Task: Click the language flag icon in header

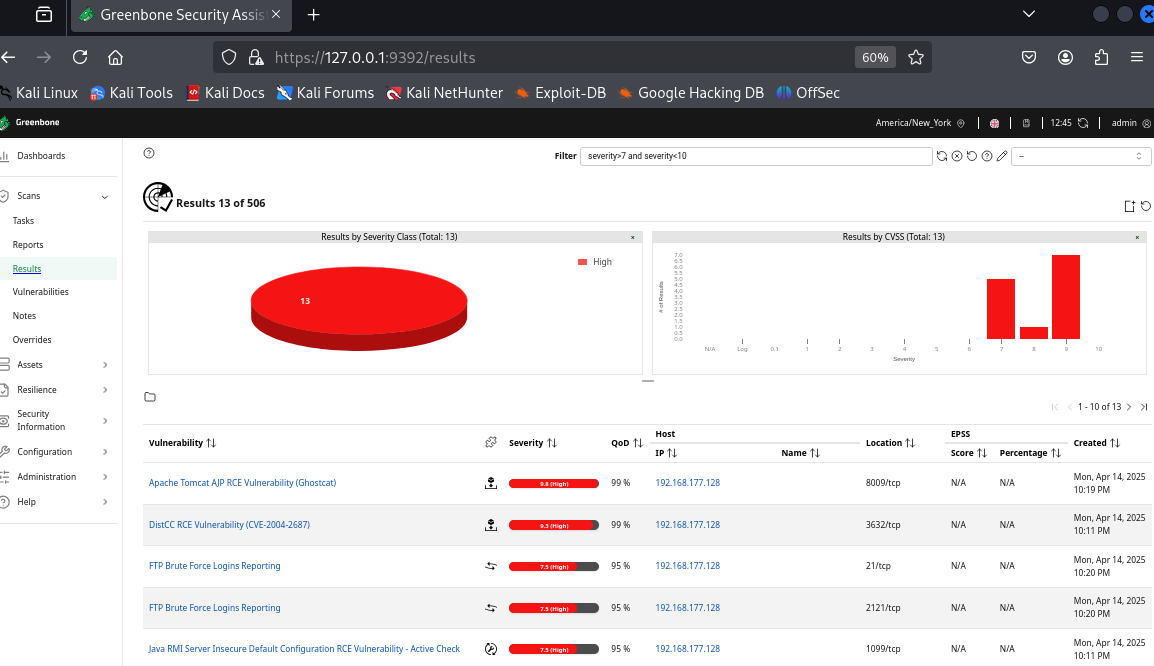Action: pyautogui.click(x=994, y=123)
